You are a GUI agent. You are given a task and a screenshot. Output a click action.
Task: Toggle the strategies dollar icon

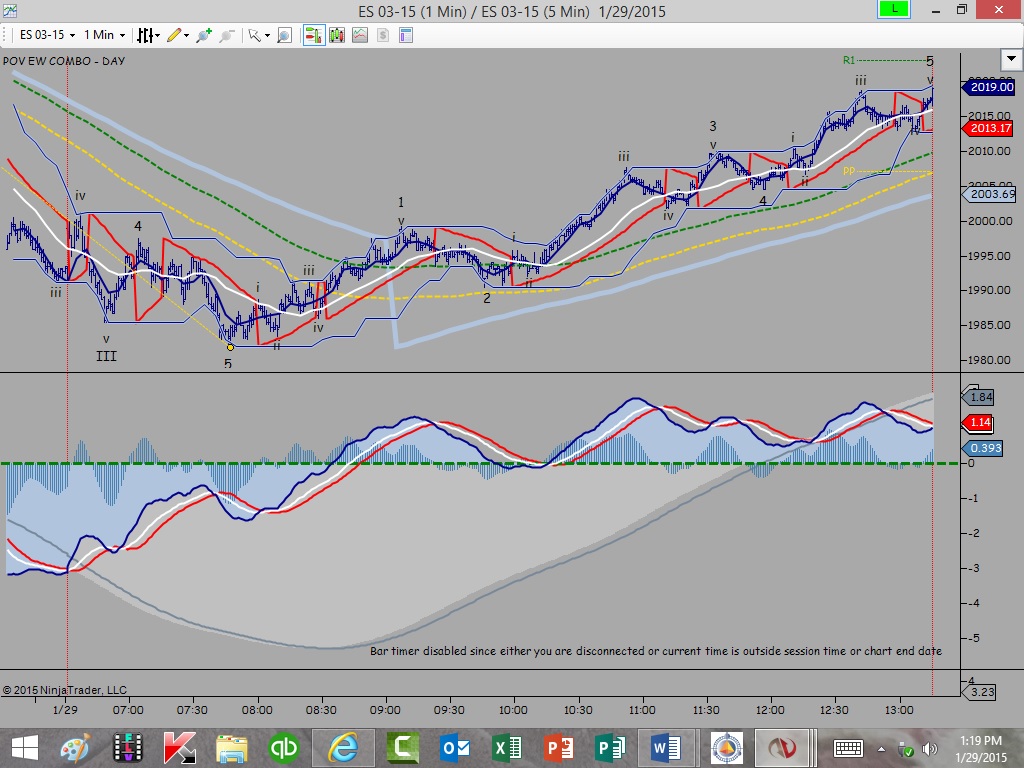(x=383, y=35)
